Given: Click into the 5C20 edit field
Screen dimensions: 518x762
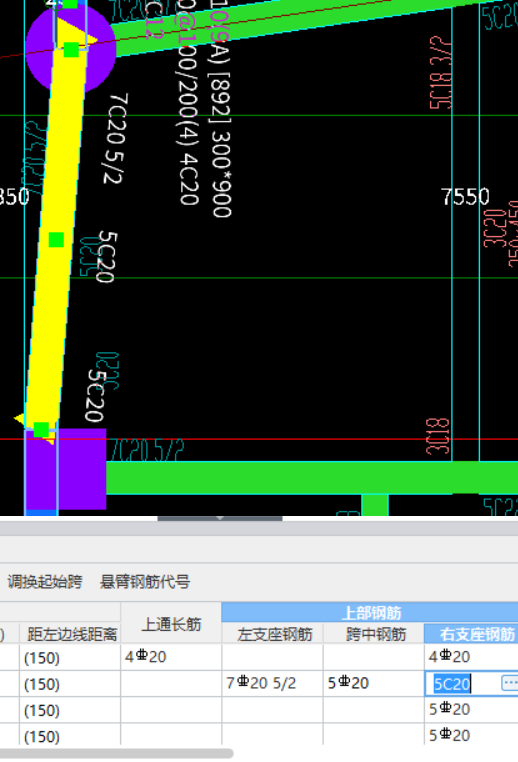Looking at the screenshot, I should (462, 684).
